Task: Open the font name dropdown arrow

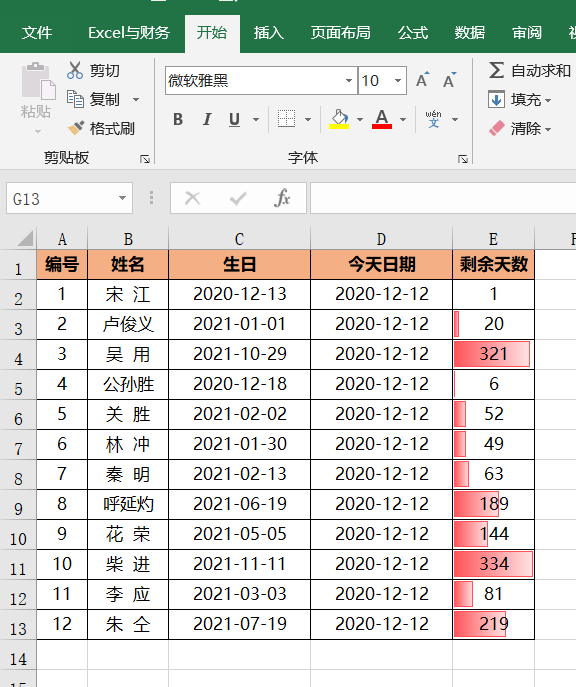Action: [x=349, y=81]
